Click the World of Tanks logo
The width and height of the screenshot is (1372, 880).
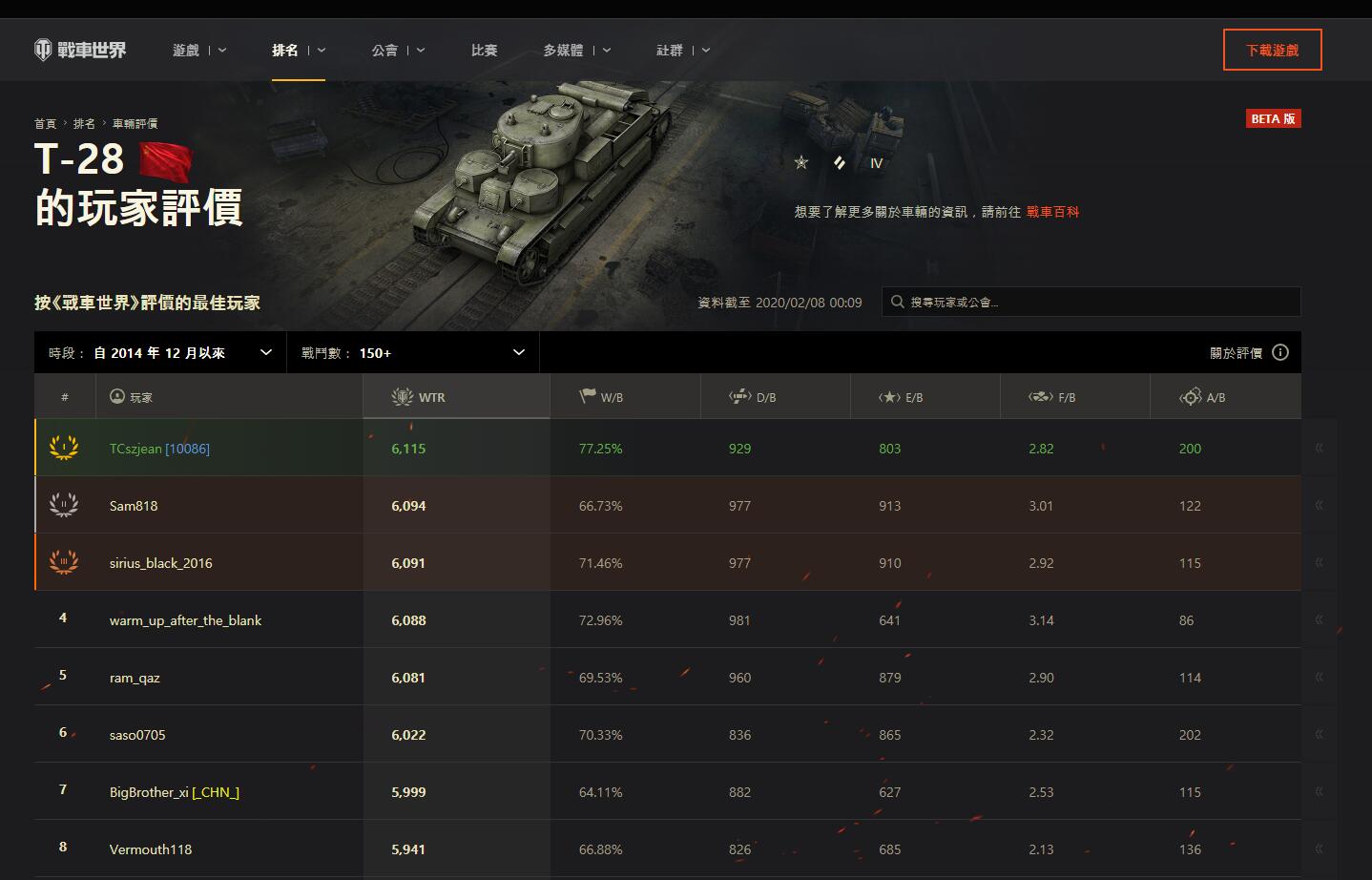click(x=80, y=50)
